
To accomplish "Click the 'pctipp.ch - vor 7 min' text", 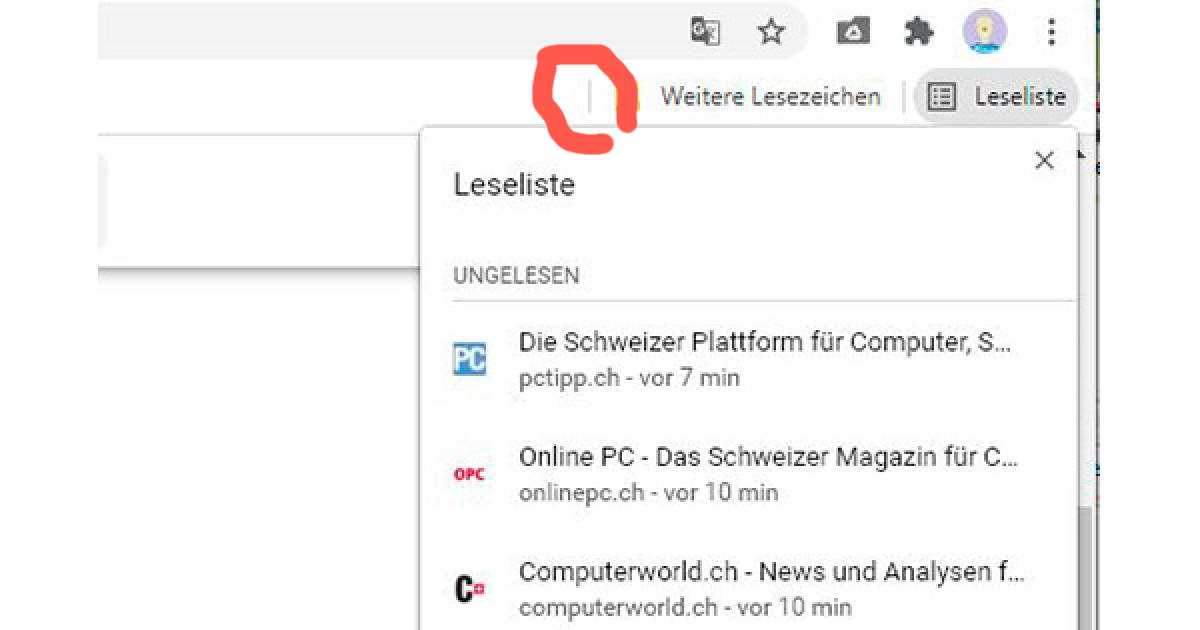I will pyautogui.click(x=629, y=379).
